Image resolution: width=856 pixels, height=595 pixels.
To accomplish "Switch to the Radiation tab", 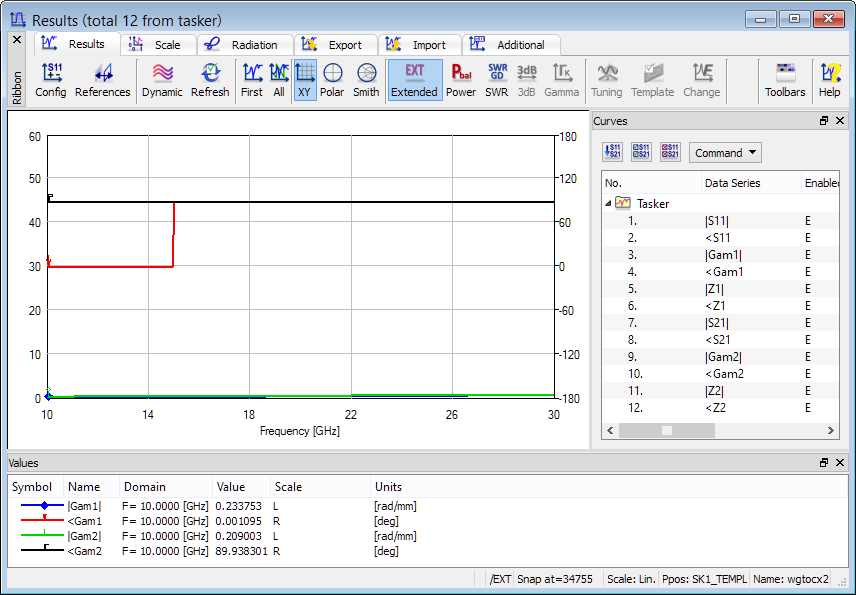I will 244,45.
